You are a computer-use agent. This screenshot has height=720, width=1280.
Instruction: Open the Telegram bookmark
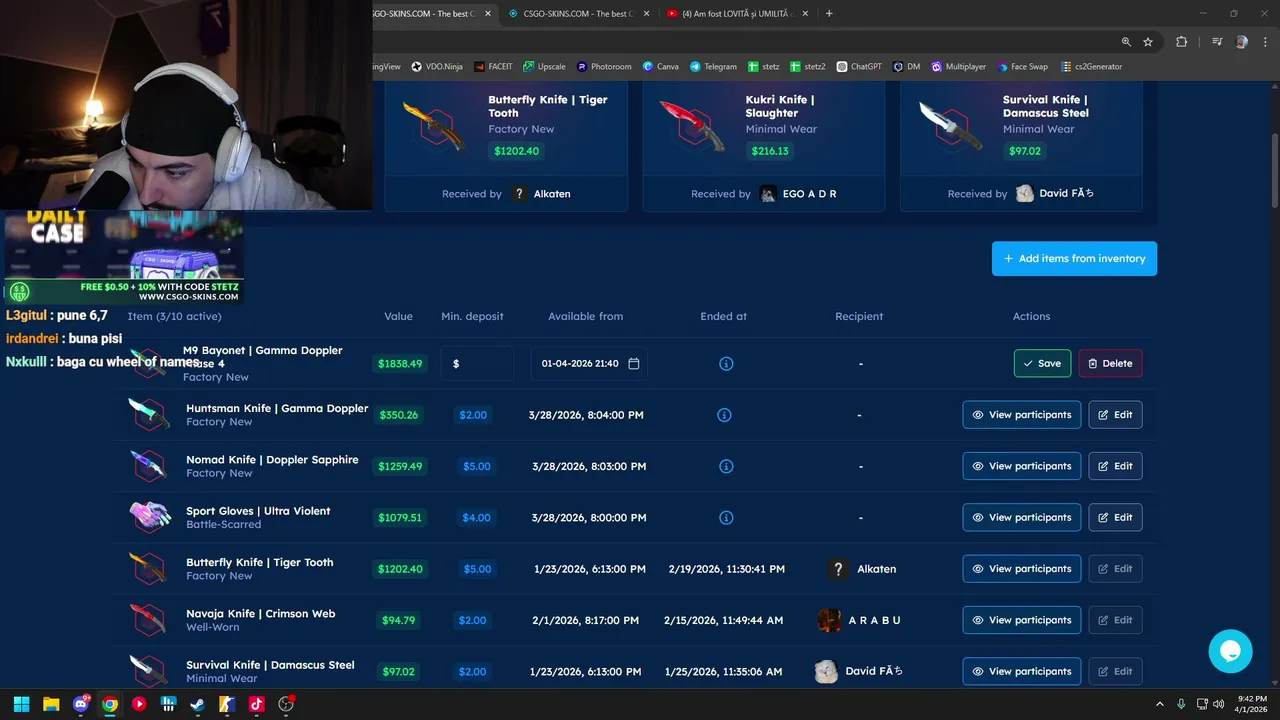(x=713, y=67)
